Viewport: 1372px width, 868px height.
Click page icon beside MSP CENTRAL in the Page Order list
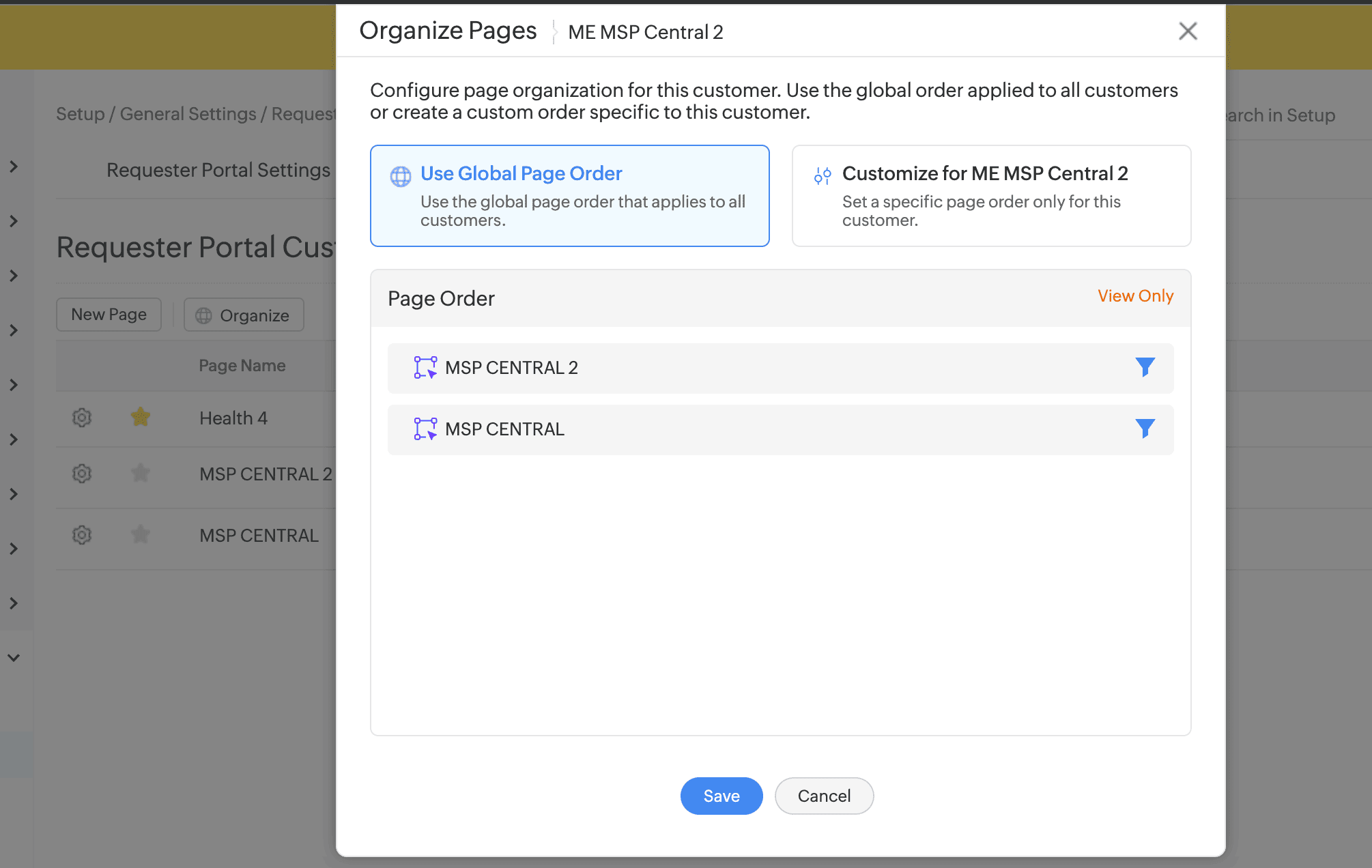pyautogui.click(x=425, y=429)
